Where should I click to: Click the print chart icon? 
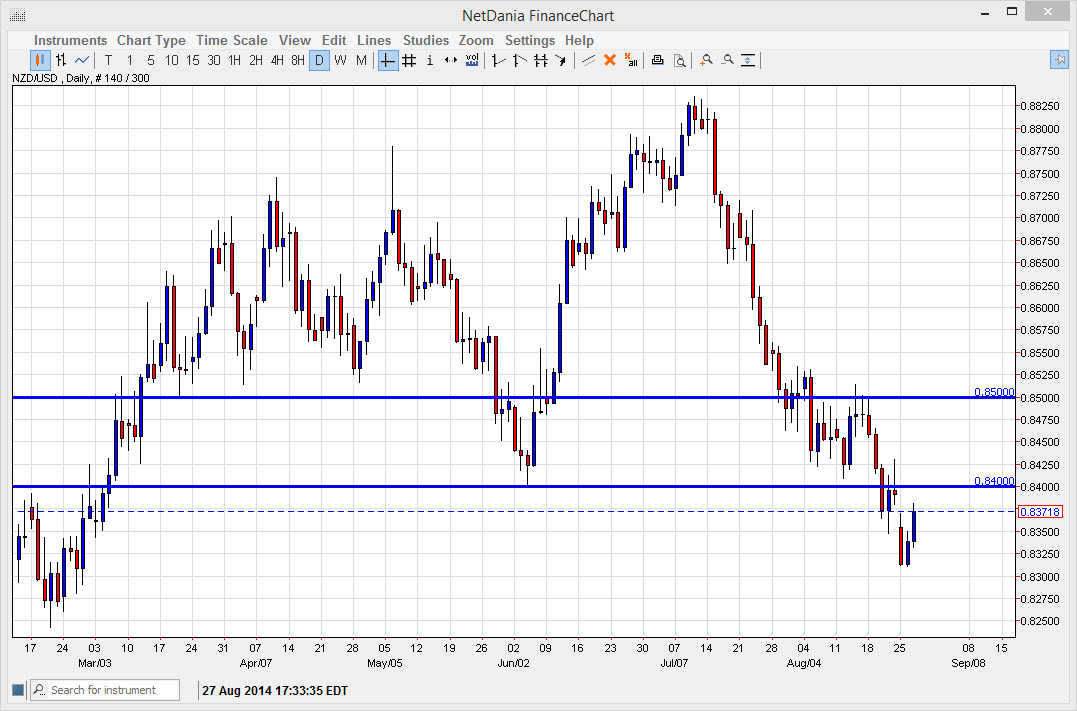point(657,60)
